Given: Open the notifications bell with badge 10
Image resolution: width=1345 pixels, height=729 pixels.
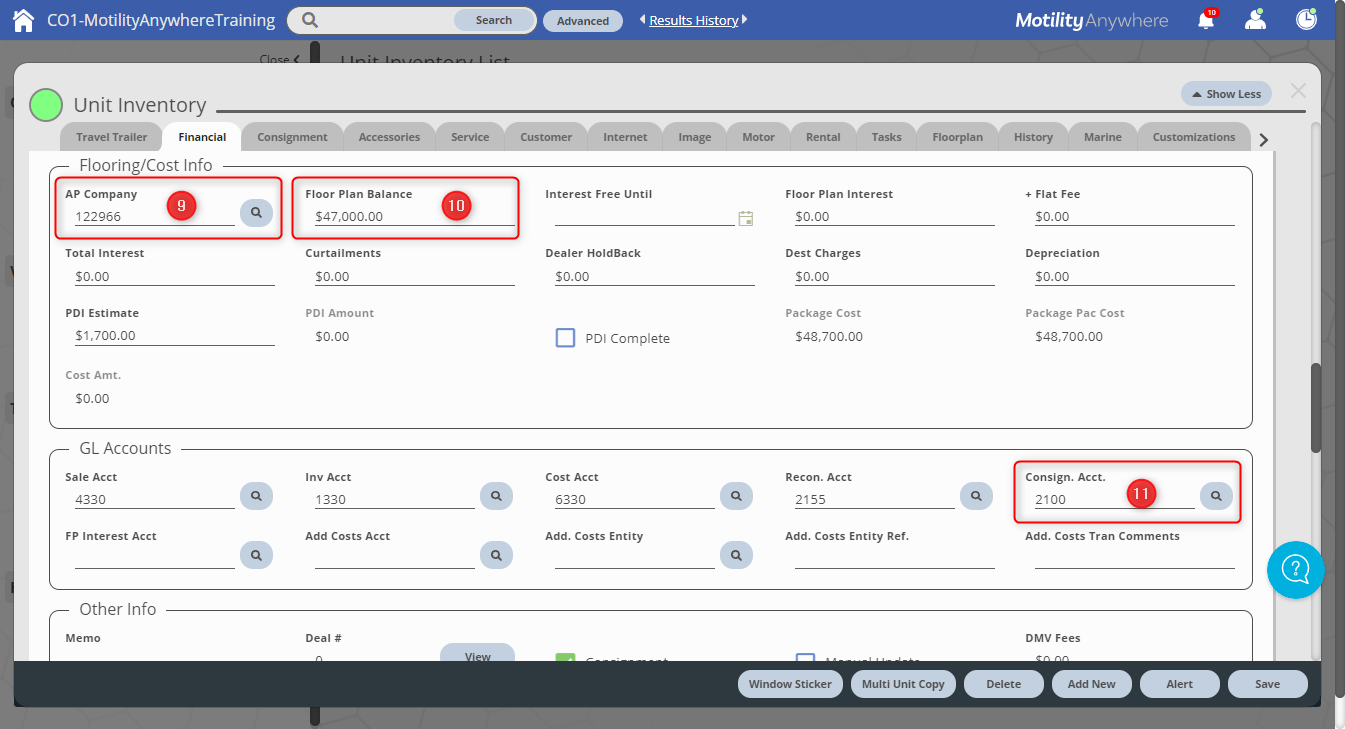Looking at the screenshot, I should tap(1205, 19).
